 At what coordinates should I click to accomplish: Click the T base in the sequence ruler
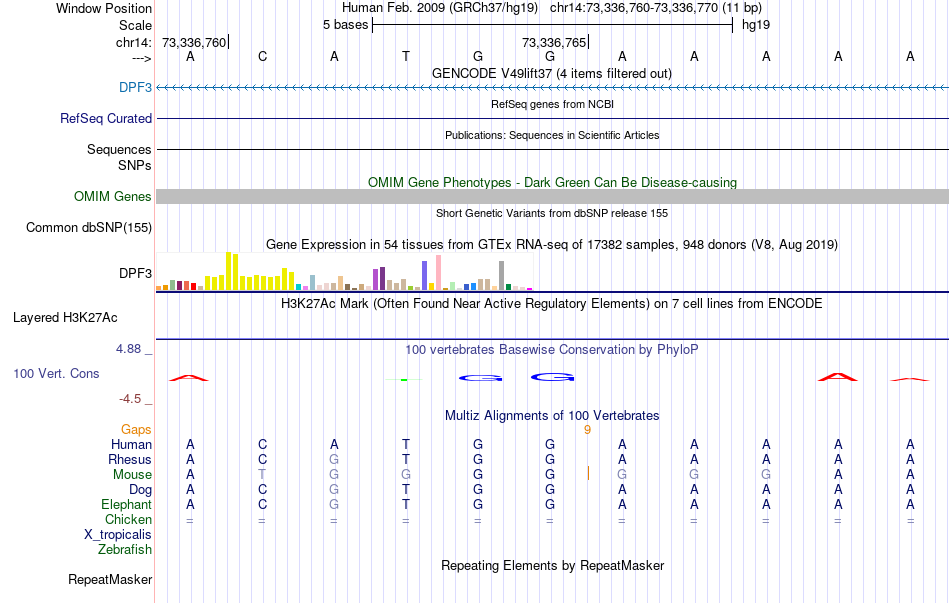[406, 56]
